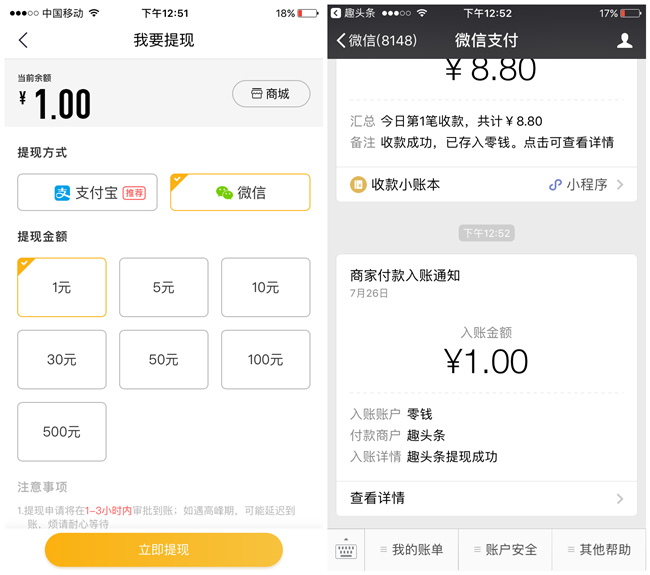Image resolution: width=650 pixels, height=575 pixels.
Task: Choose the 1元 withdrawal amount
Action: coord(62,287)
